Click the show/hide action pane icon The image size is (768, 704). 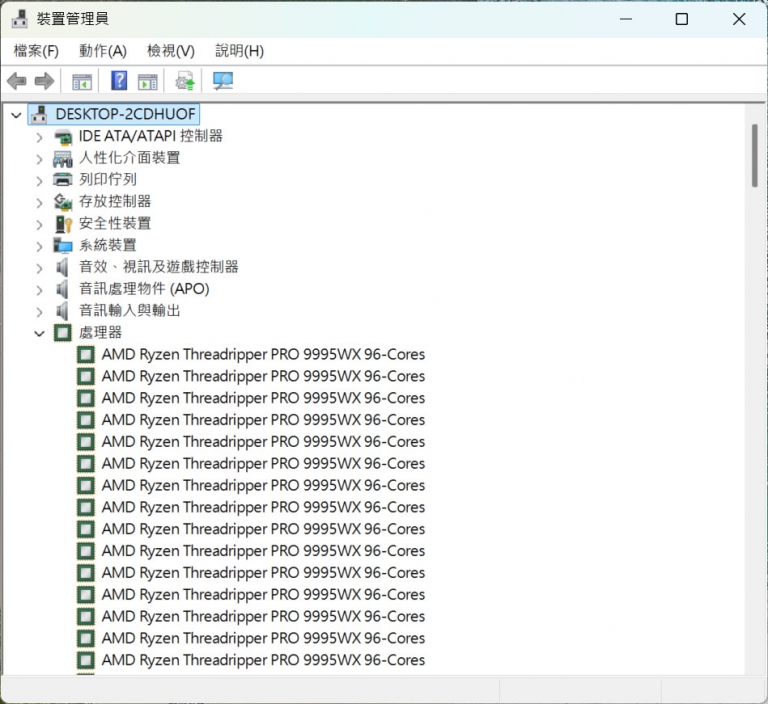pyautogui.click(x=148, y=81)
